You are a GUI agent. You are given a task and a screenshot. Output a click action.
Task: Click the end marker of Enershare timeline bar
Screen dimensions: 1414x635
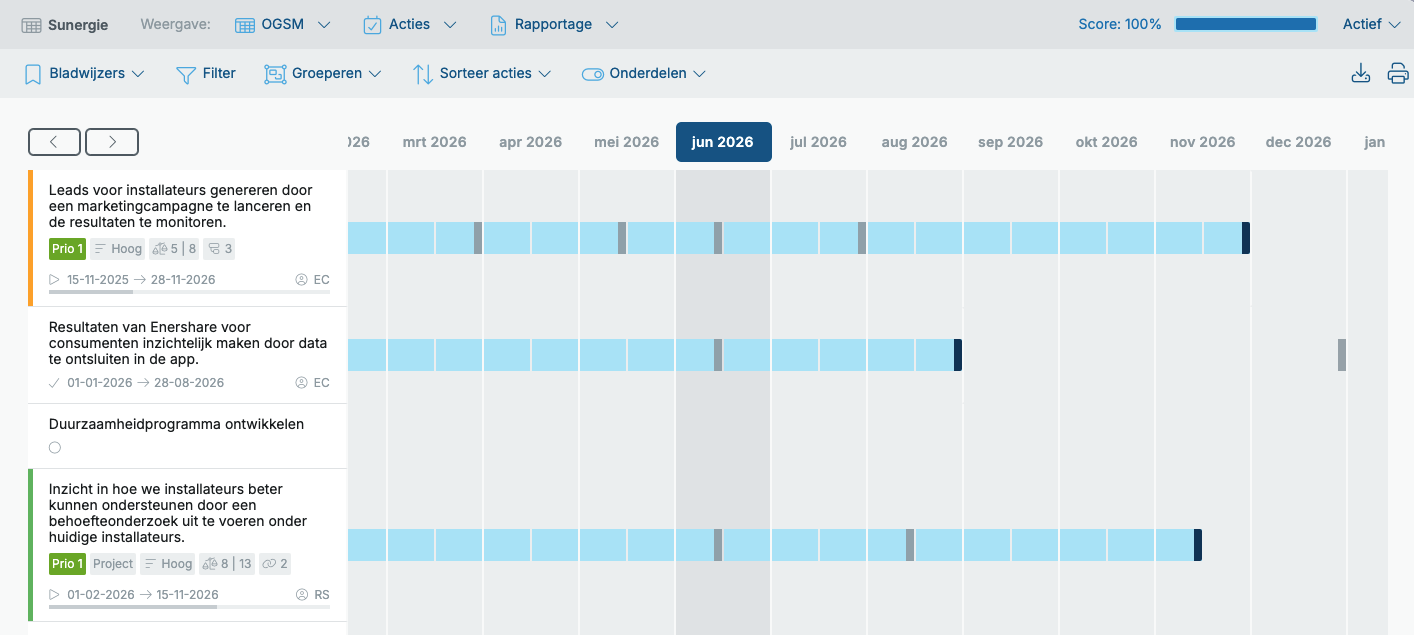[x=958, y=355]
